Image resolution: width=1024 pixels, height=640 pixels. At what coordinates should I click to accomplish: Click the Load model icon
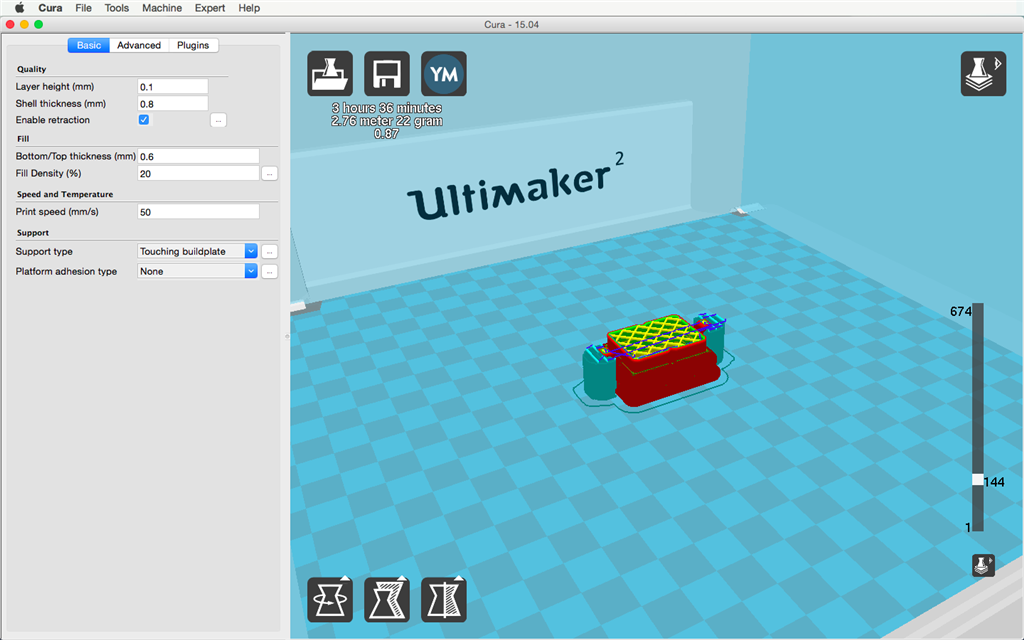(330, 74)
